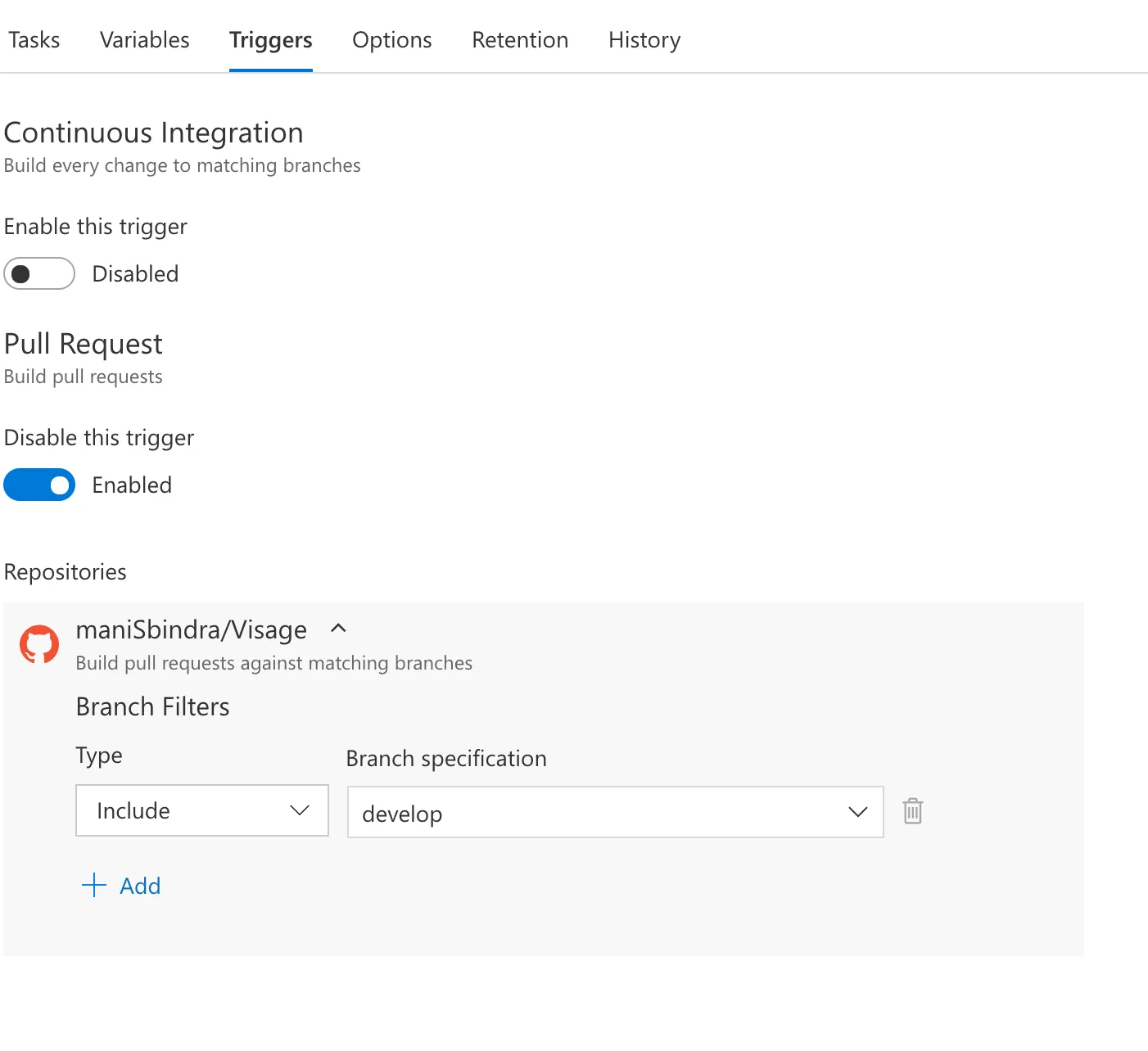The height and width of the screenshot is (1051, 1148).
Task: Switch to the Tasks tab
Action: pyautogui.click(x=34, y=39)
